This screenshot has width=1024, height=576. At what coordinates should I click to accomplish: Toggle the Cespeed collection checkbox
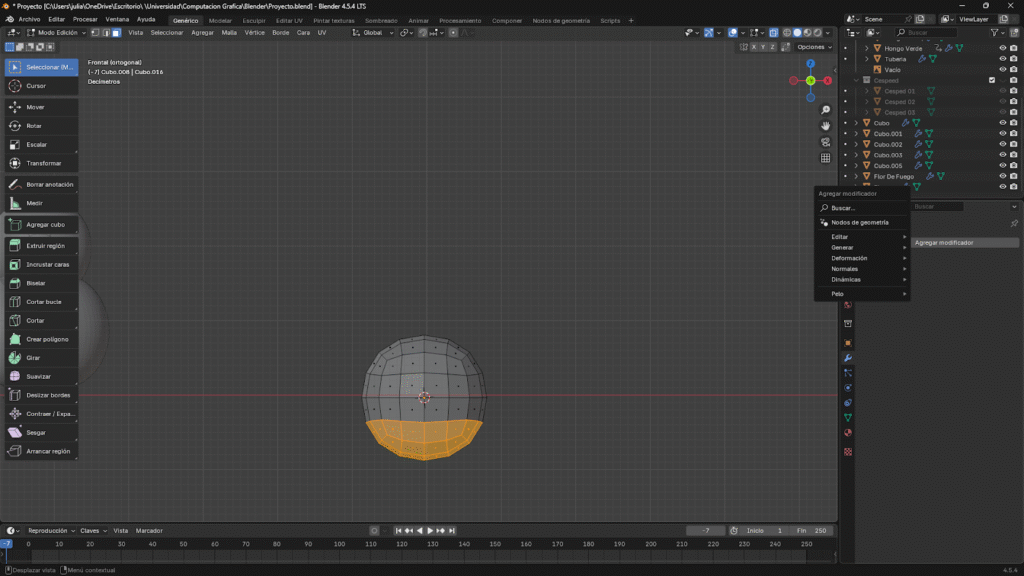(992, 80)
